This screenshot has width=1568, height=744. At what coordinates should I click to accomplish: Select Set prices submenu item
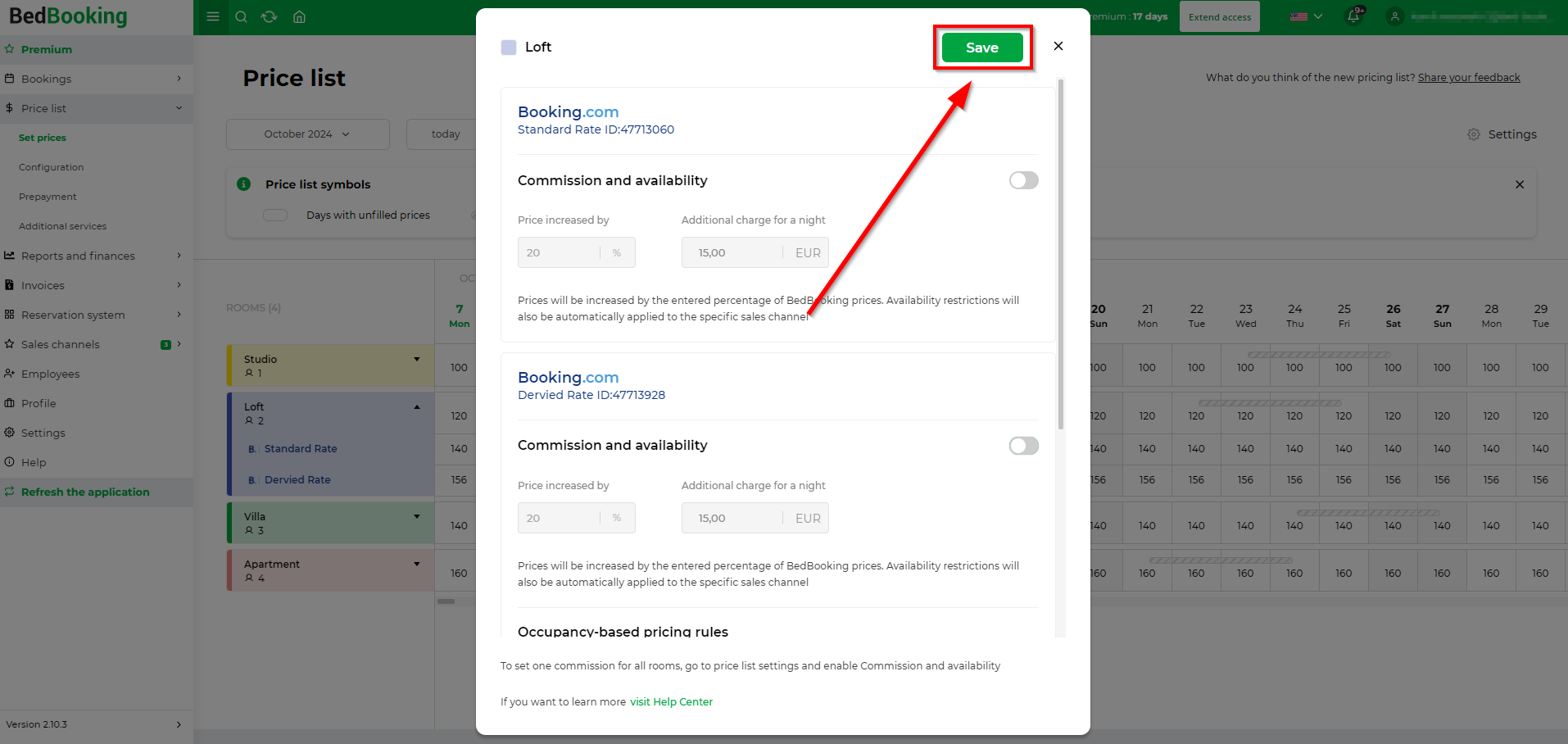pyautogui.click(x=43, y=138)
